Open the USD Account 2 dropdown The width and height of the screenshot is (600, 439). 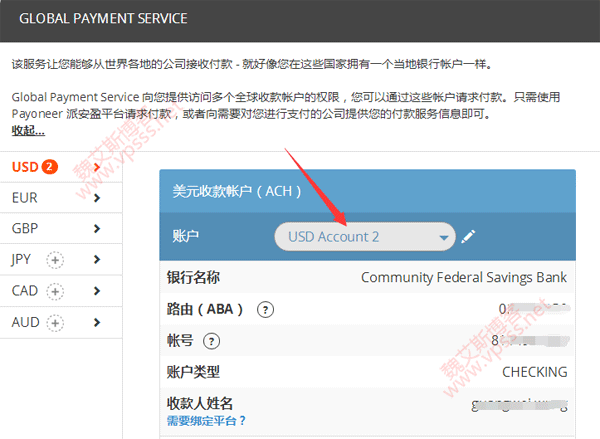[x=364, y=237]
